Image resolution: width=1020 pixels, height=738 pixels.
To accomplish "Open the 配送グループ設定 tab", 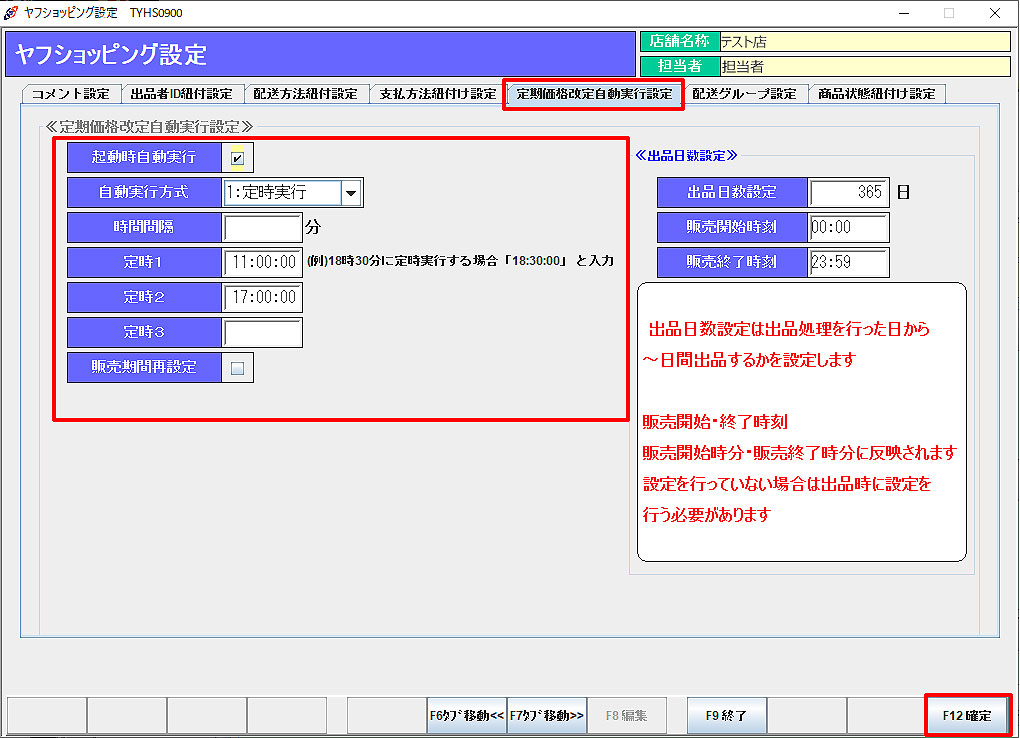I will (744, 94).
